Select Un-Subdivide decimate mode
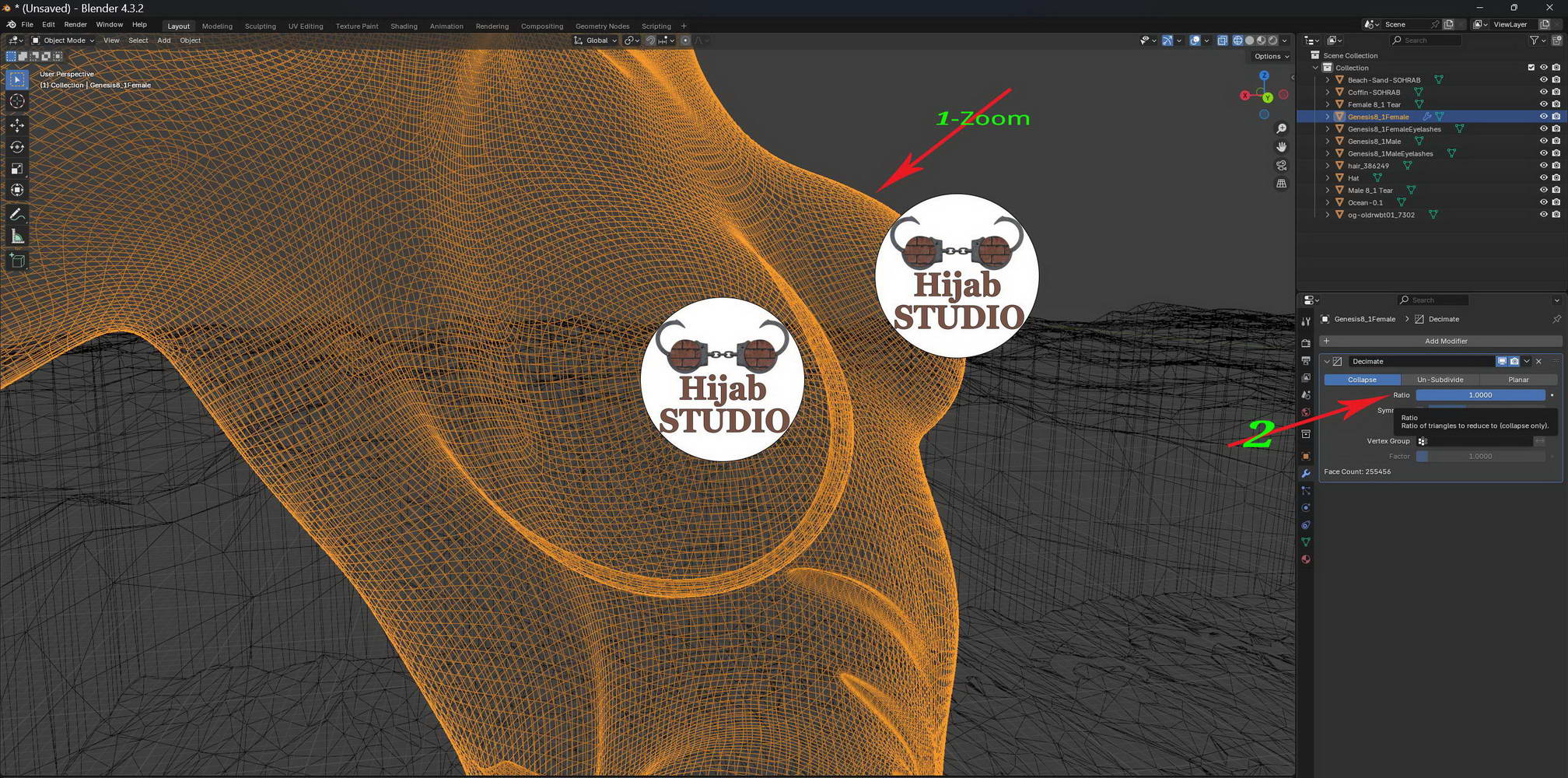Viewport: 1568px width, 778px height. click(x=1440, y=380)
